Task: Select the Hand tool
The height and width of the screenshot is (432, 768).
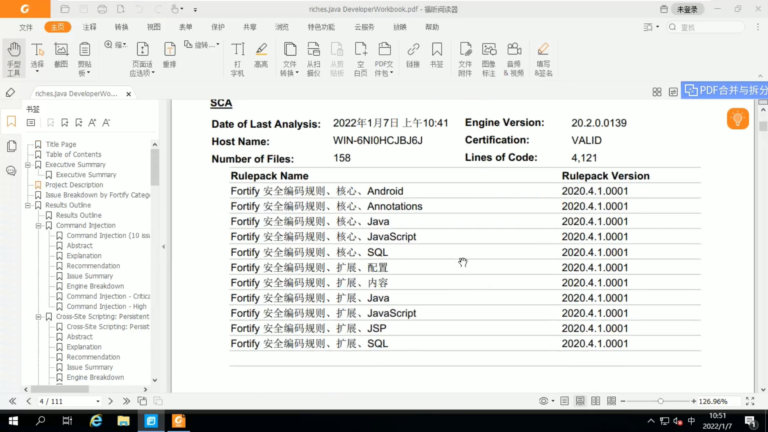Action: [x=14, y=59]
